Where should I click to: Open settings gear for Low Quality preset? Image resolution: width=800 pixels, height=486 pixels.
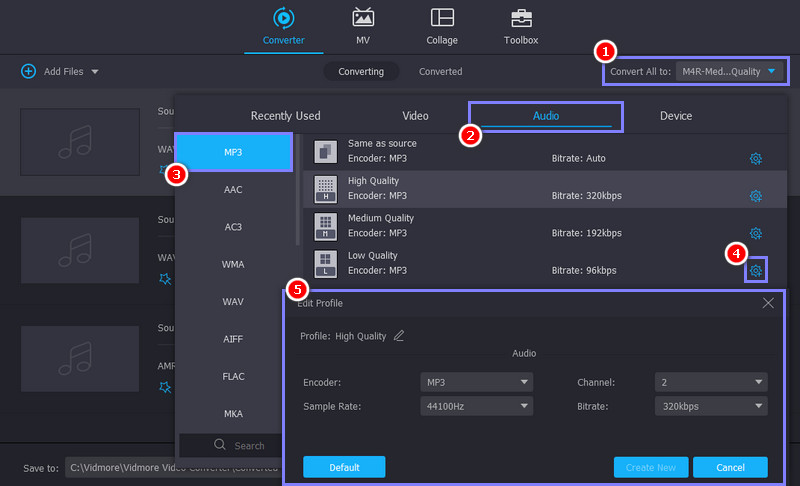(756, 271)
